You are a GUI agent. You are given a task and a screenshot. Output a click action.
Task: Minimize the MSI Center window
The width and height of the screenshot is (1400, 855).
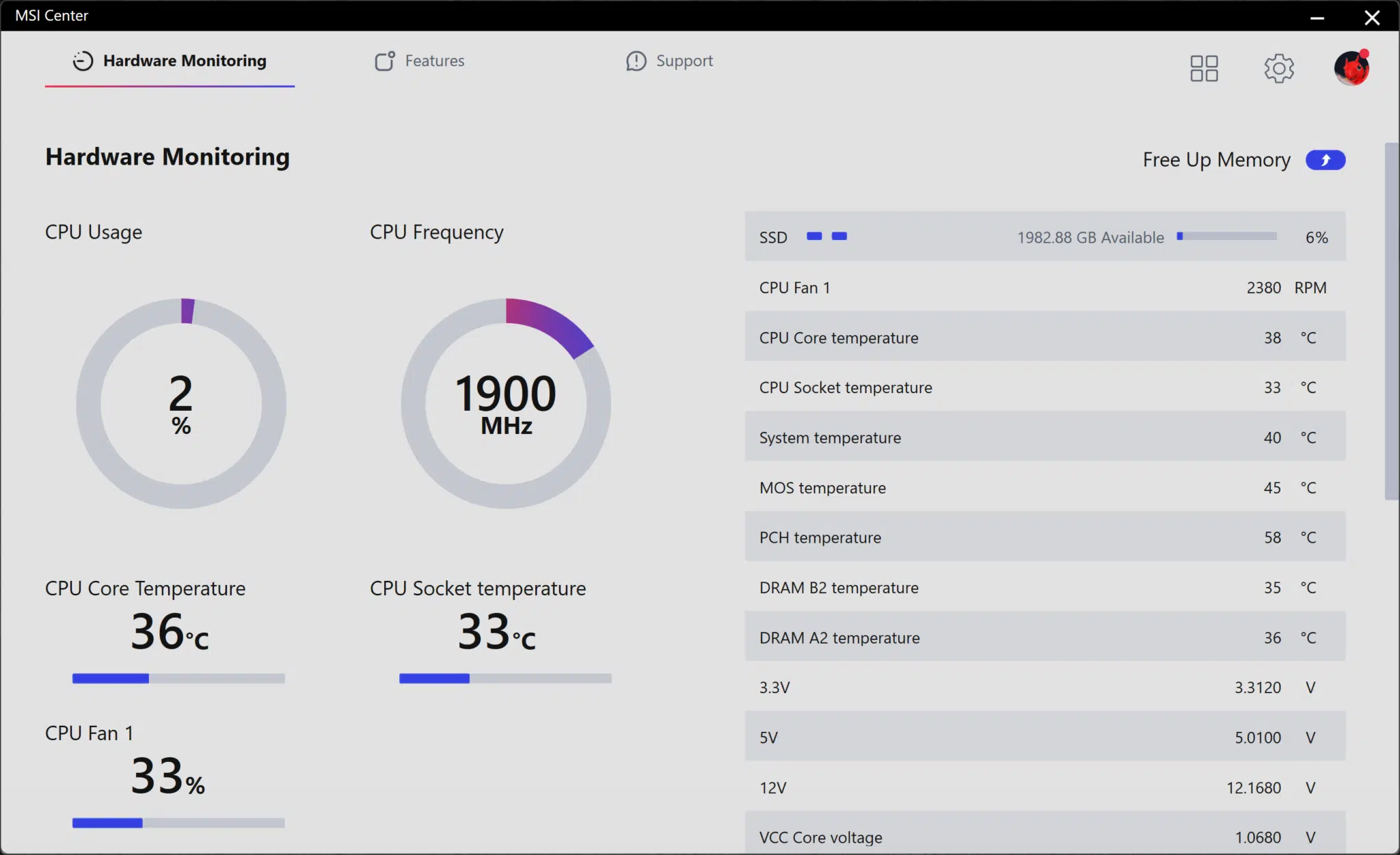[1317, 17]
